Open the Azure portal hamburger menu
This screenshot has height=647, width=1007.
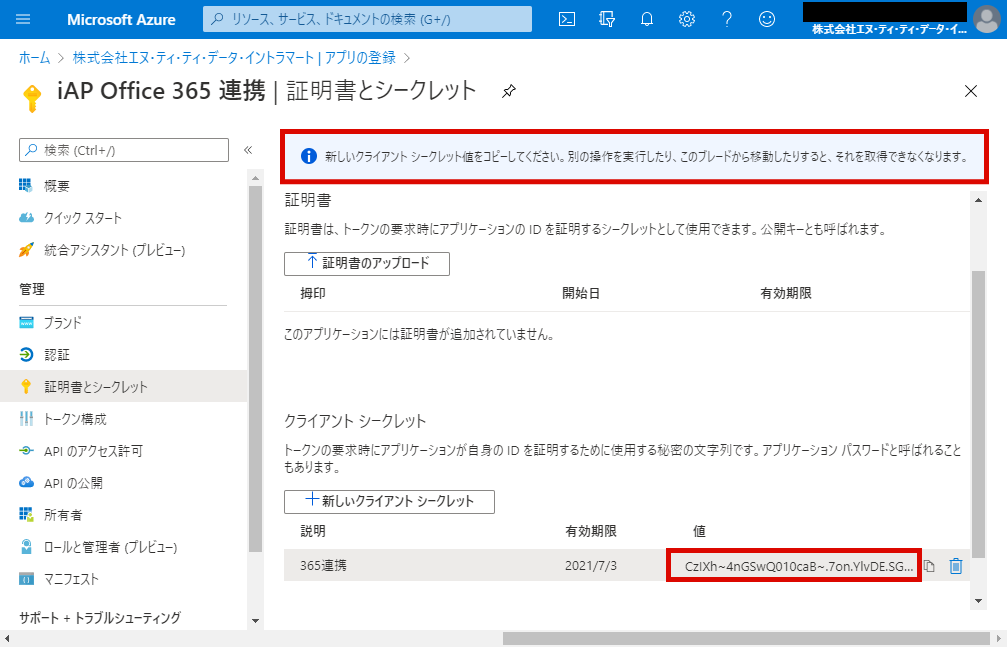(23, 19)
